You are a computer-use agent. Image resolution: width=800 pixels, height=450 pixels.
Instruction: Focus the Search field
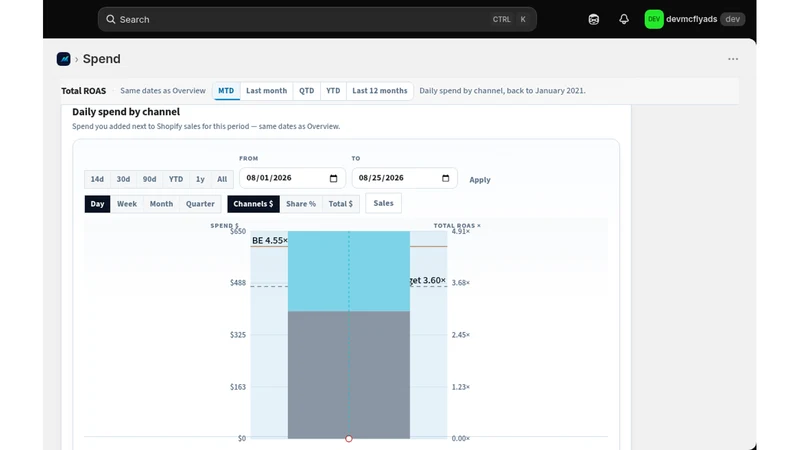click(317, 19)
